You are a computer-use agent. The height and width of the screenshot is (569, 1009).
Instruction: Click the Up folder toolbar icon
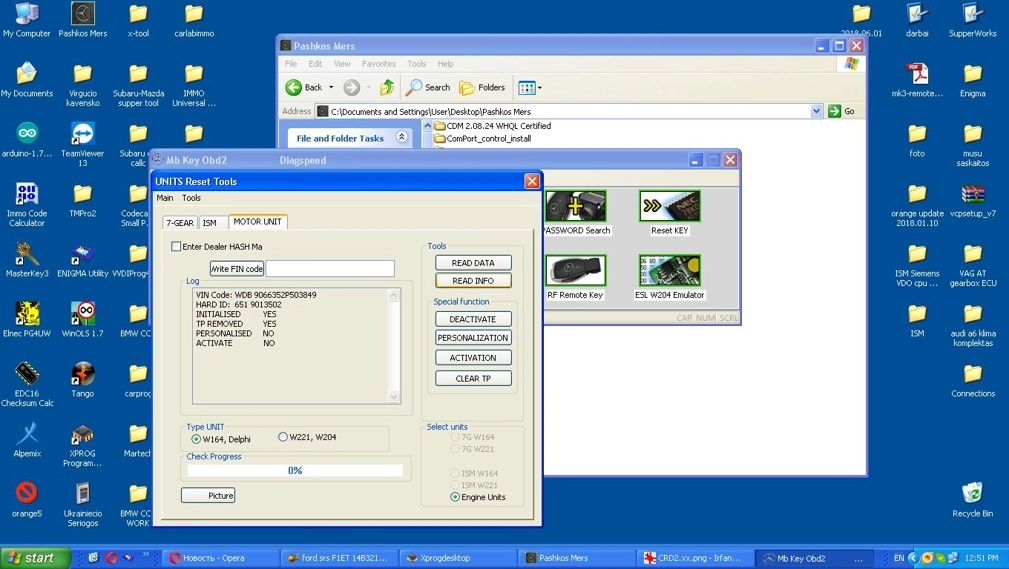coord(387,88)
